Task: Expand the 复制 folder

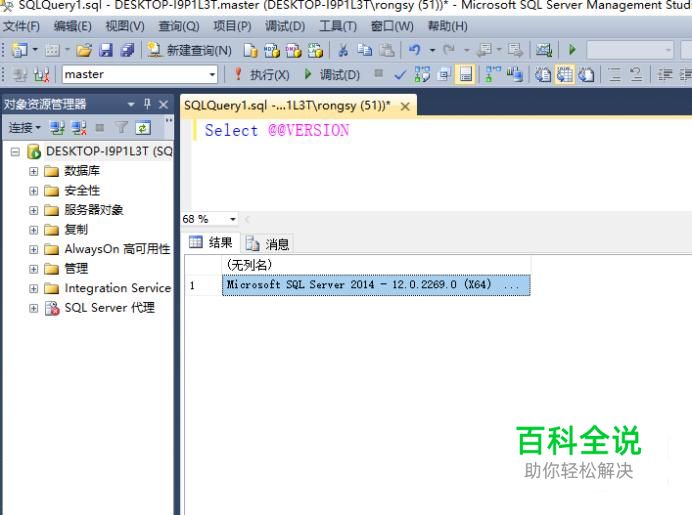Action: pyautogui.click(x=34, y=230)
